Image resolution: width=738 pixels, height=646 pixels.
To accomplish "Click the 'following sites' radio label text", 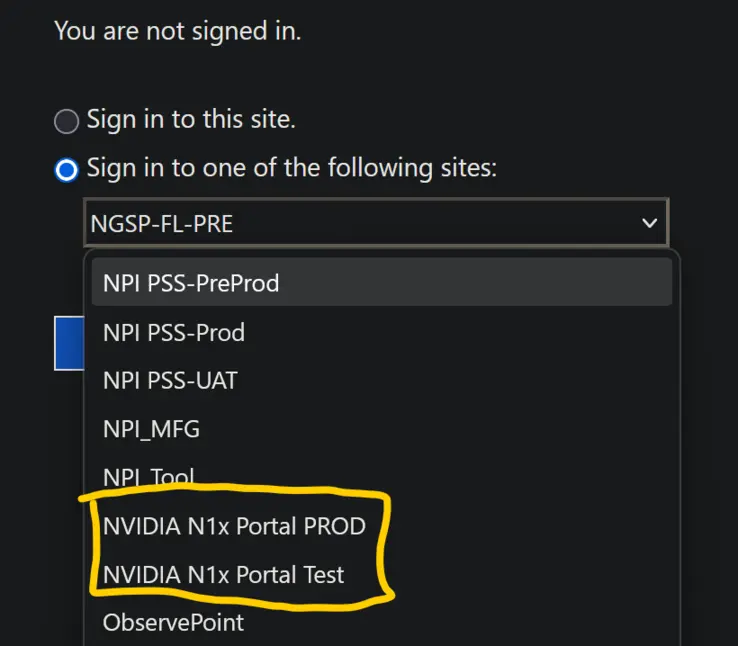I will [x=292, y=168].
